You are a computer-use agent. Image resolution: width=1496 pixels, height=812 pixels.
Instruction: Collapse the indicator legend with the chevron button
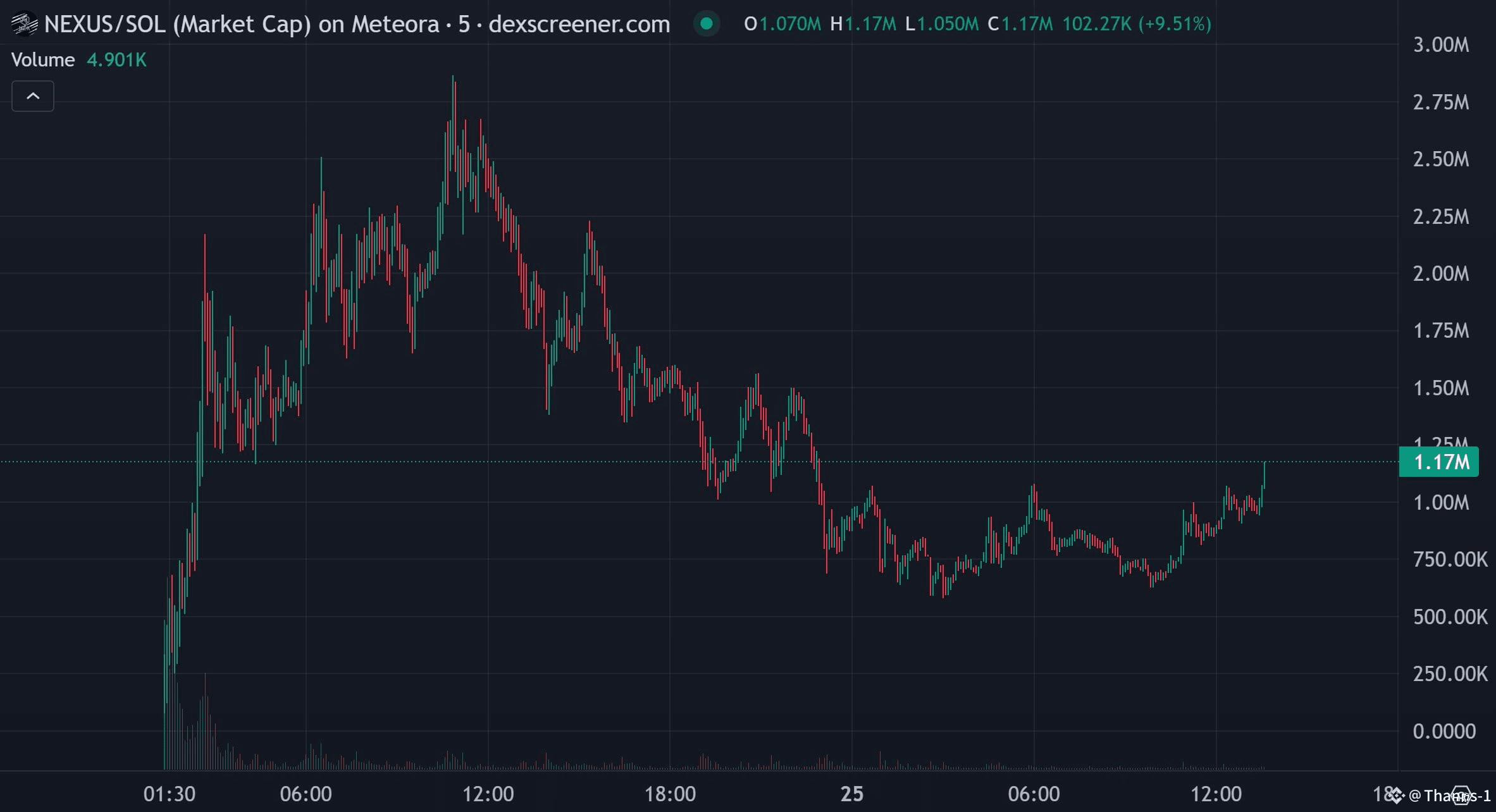tap(33, 96)
